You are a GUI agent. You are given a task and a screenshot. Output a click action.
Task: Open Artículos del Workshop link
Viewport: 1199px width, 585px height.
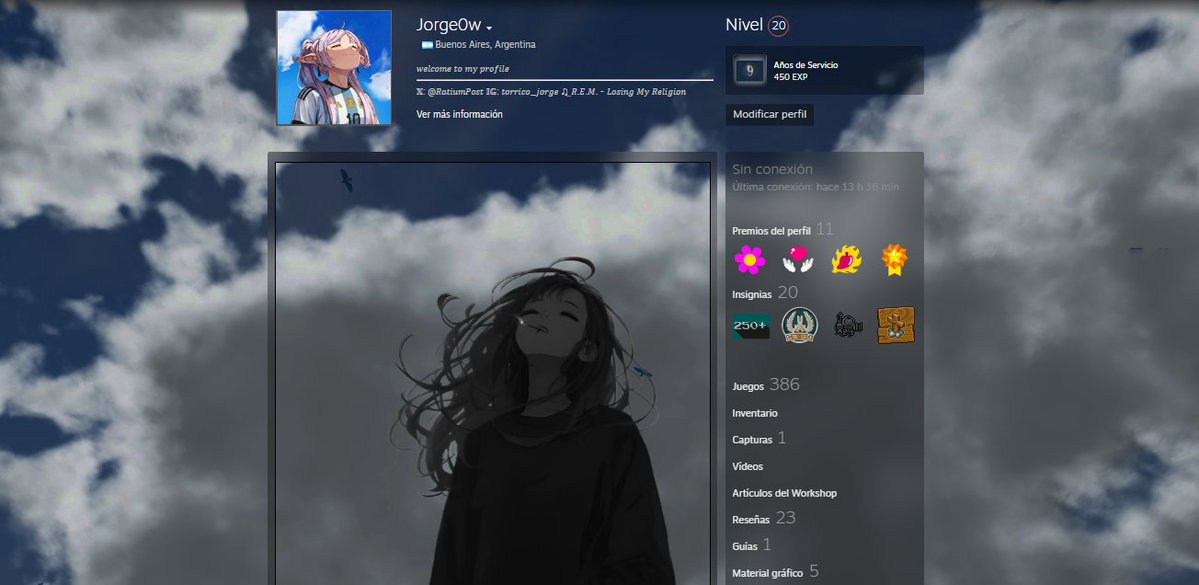[x=784, y=493]
